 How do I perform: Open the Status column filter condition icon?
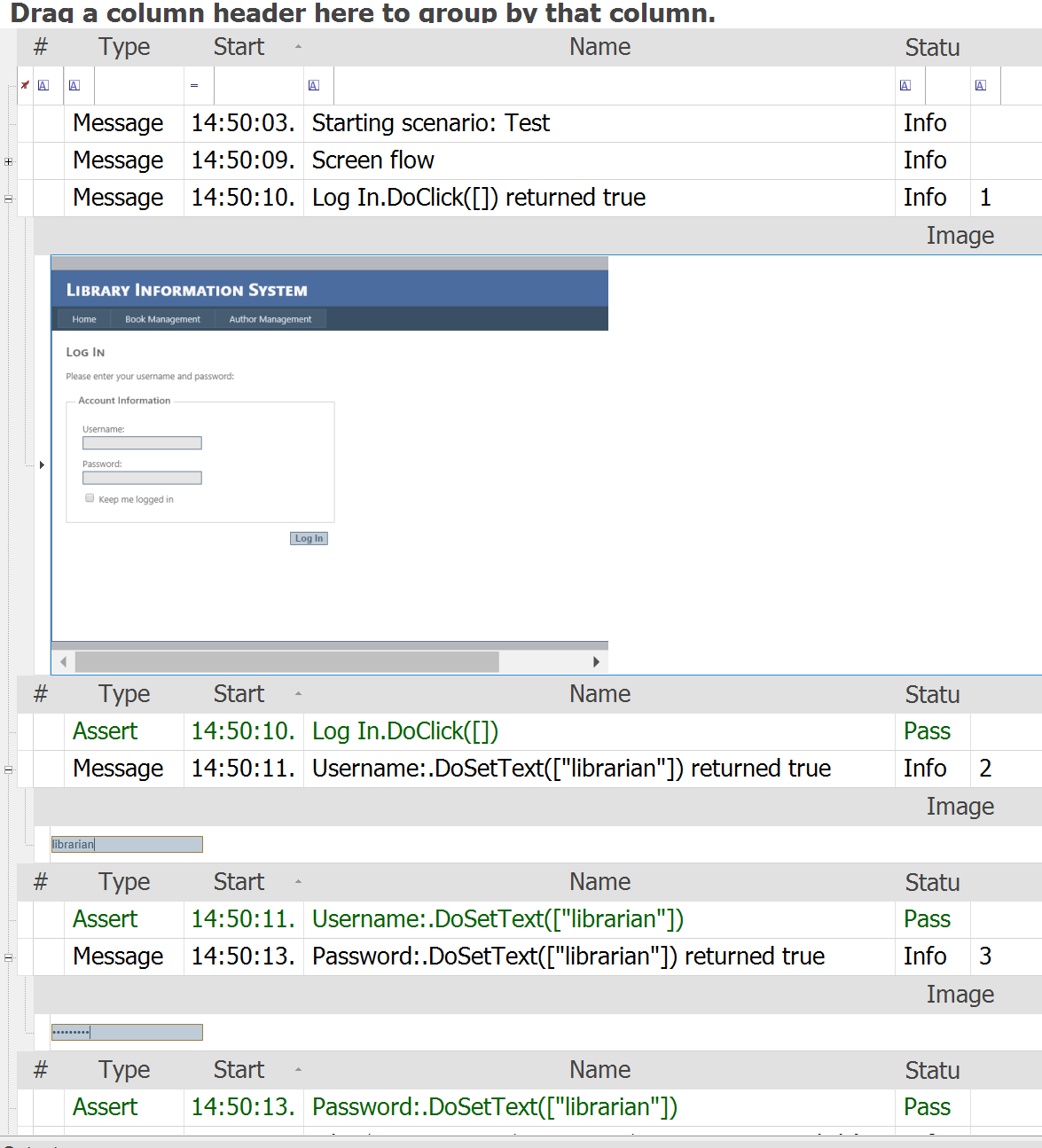click(x=905, y=86)
